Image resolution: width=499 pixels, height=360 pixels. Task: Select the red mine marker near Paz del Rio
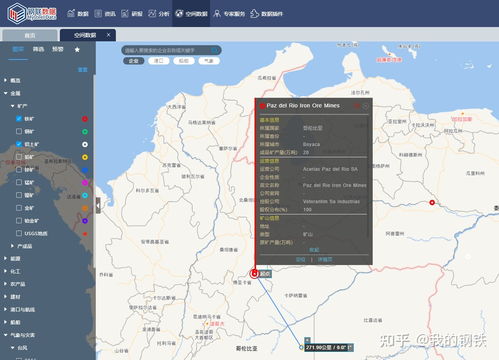pos(254,274)
